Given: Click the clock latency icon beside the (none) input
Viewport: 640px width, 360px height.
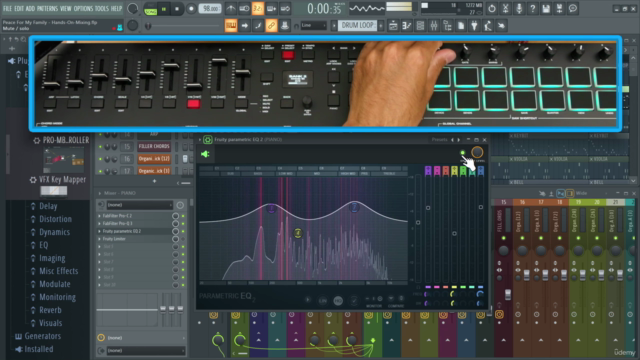Looking at the screenshot, I should (x=180, y=205).
